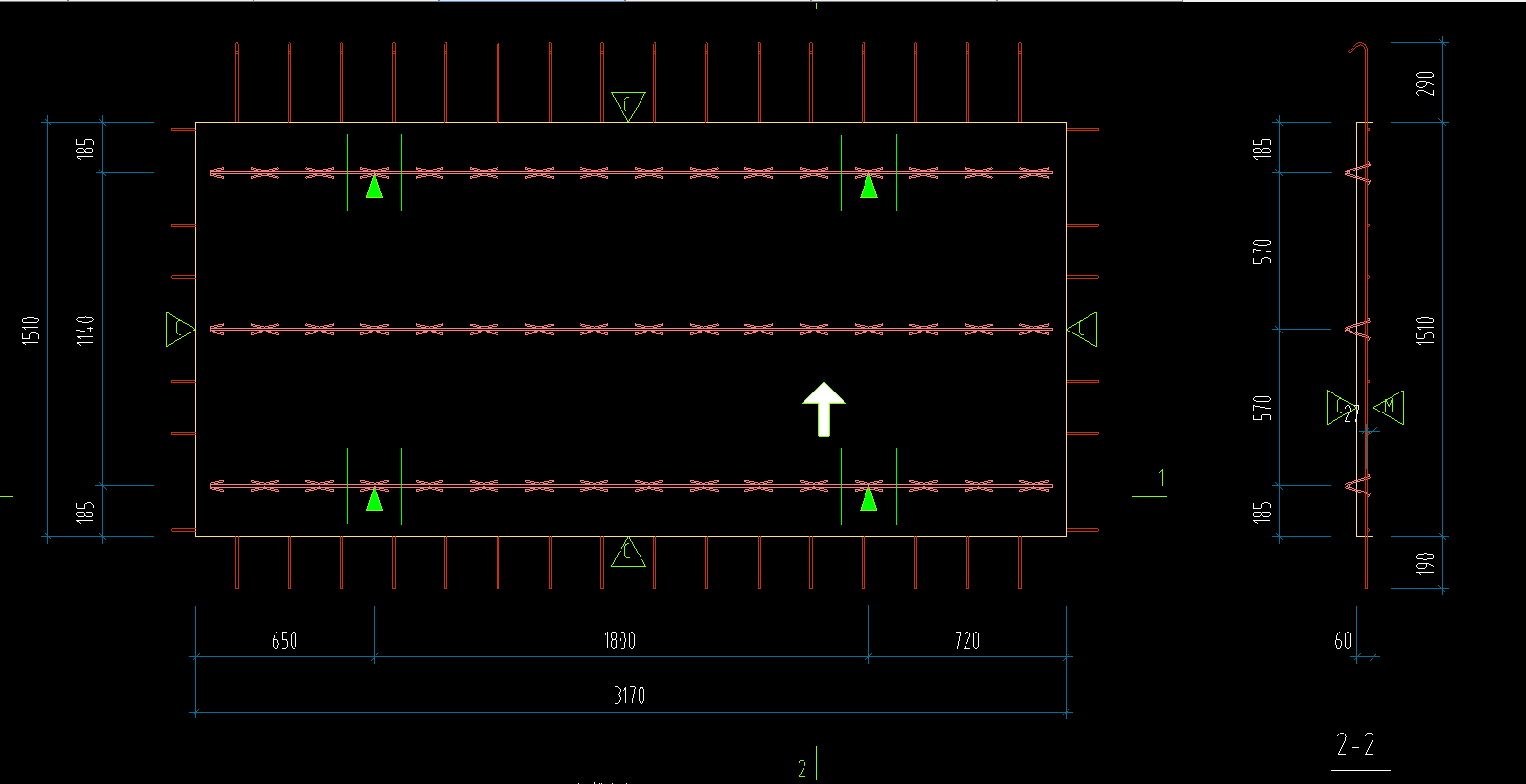Click the 650 dimension text
This screenshot has height=784, width=1526.
(x=284, y=641)
